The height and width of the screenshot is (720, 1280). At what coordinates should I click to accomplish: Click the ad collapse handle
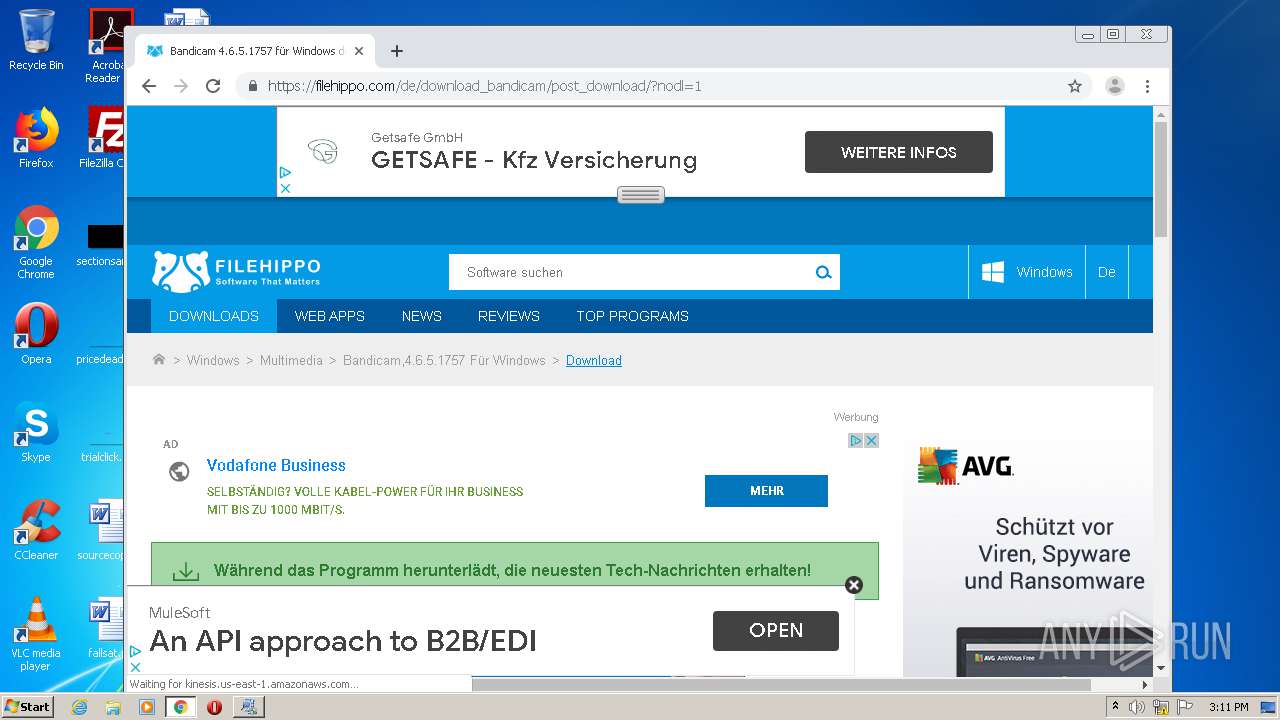pyautogui.click(x=641, y=195)
